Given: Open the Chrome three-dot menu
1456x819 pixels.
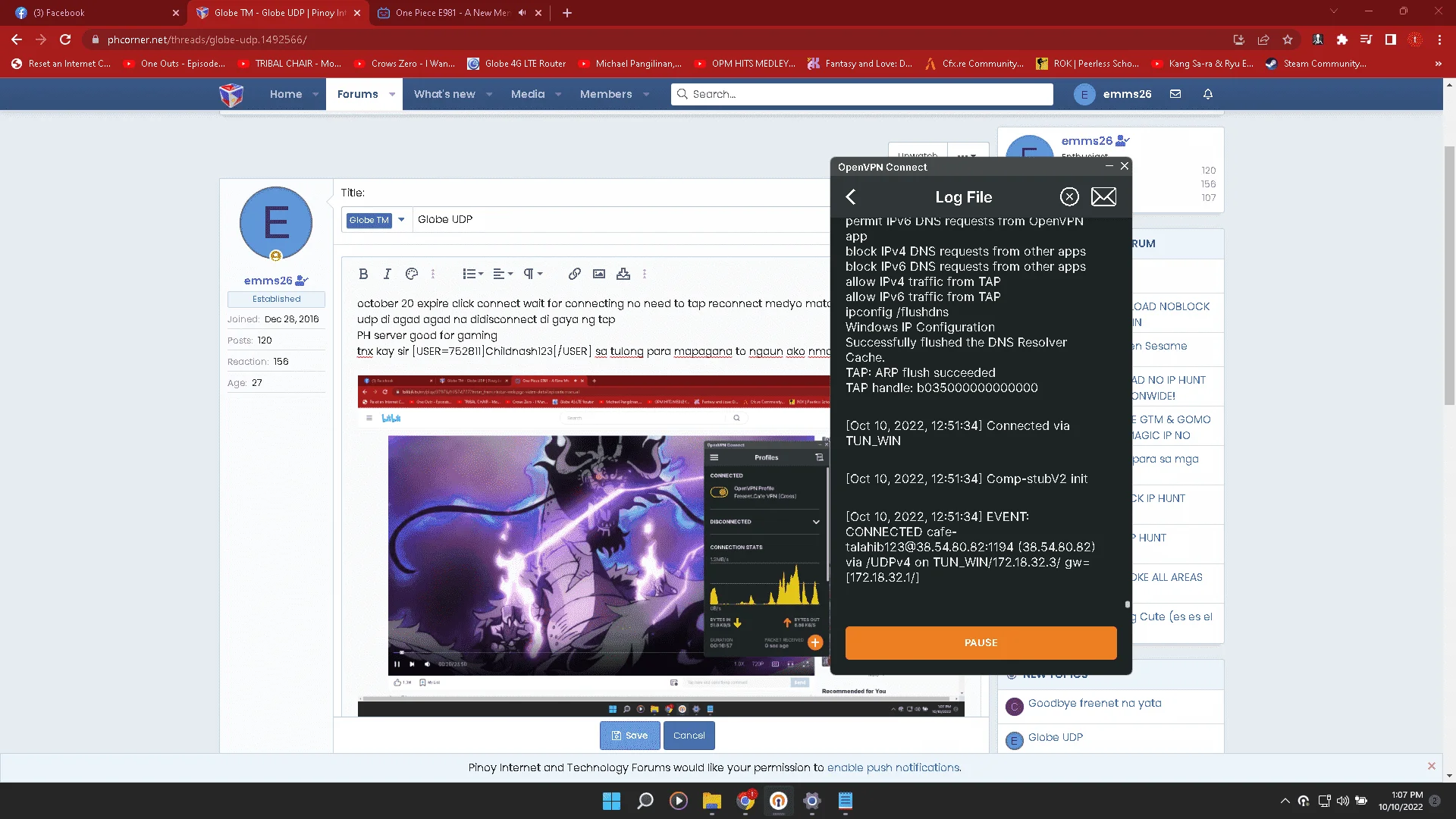Looking at the screenshot, I should pyautogui.click(x=1439, y=39).
